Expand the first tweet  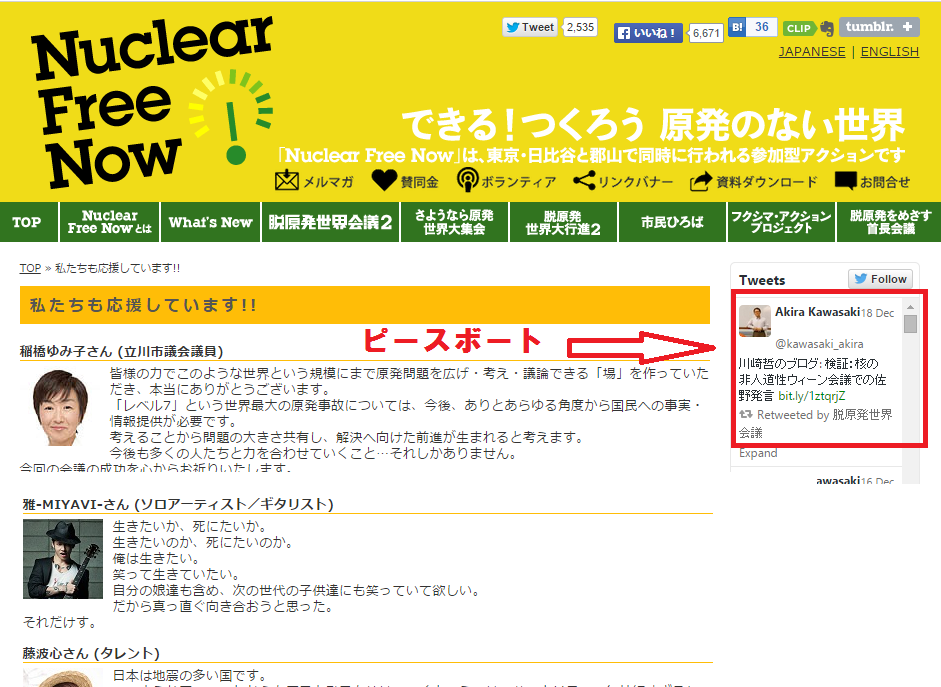click(x=758, y=454)
